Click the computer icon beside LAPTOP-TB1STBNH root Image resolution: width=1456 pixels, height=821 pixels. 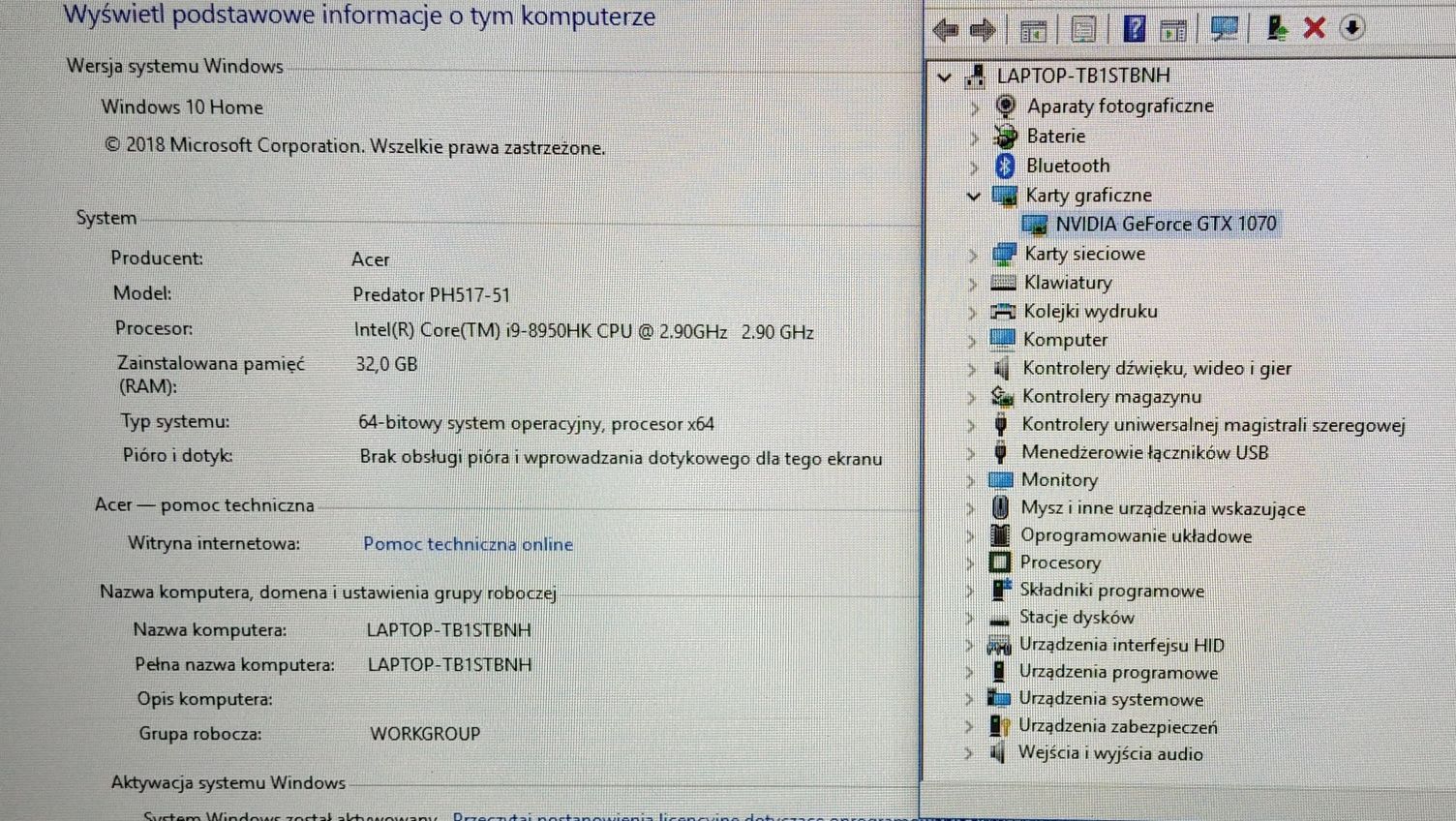click(x=976, y=76)
